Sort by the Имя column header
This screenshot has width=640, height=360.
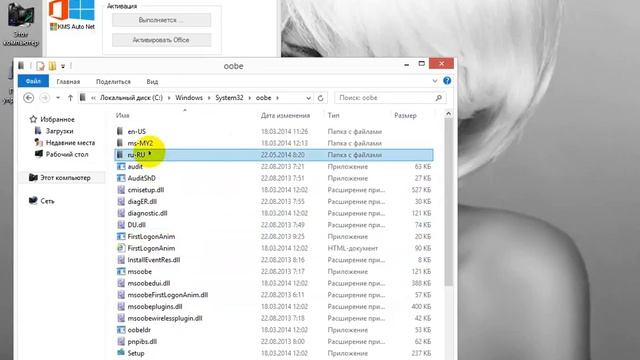point(122,116)
